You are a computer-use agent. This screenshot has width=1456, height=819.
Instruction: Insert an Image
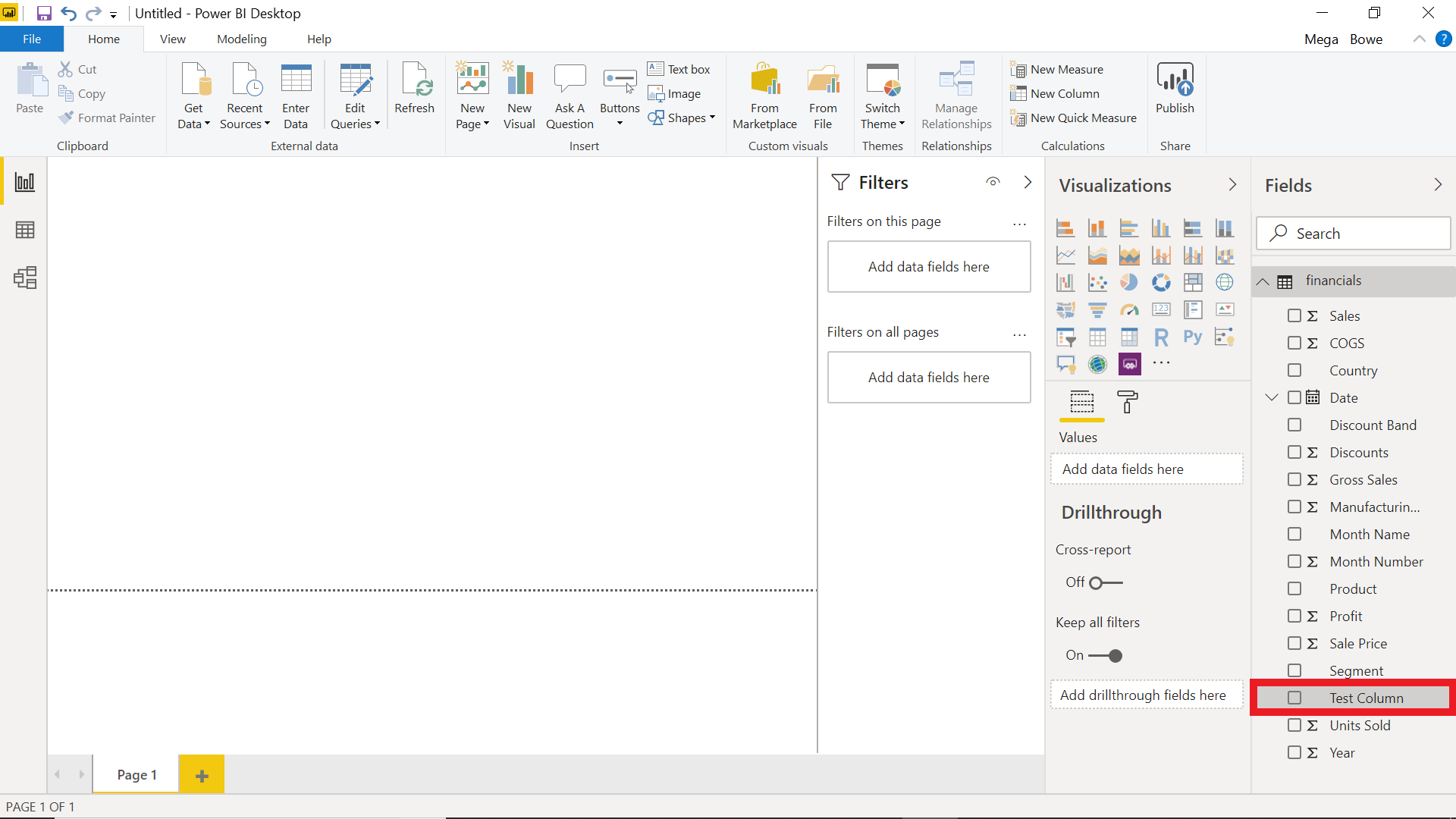pyautogui.click(x=674, y=93)
